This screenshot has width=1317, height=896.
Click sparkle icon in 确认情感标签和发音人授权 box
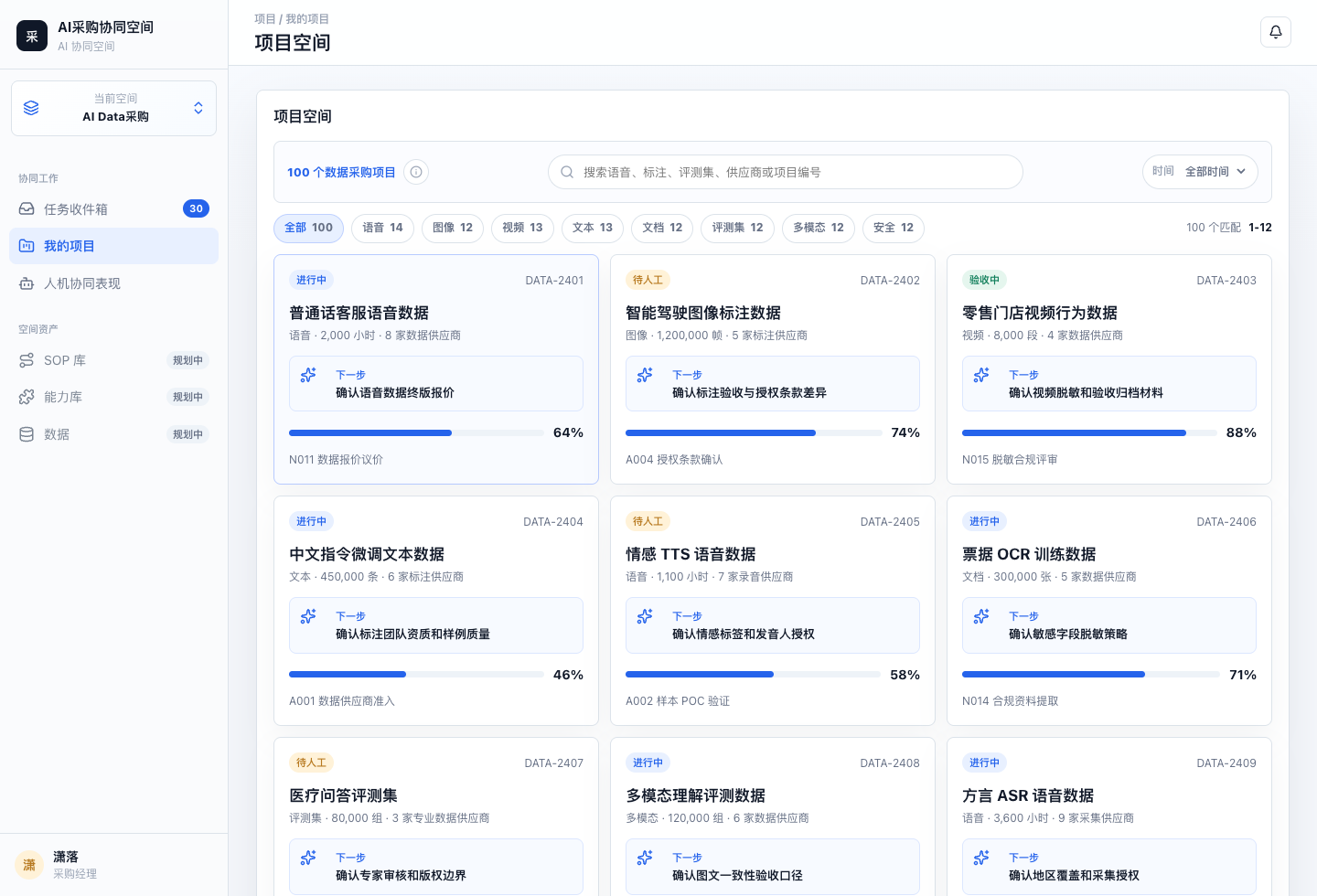pos(645,616)
